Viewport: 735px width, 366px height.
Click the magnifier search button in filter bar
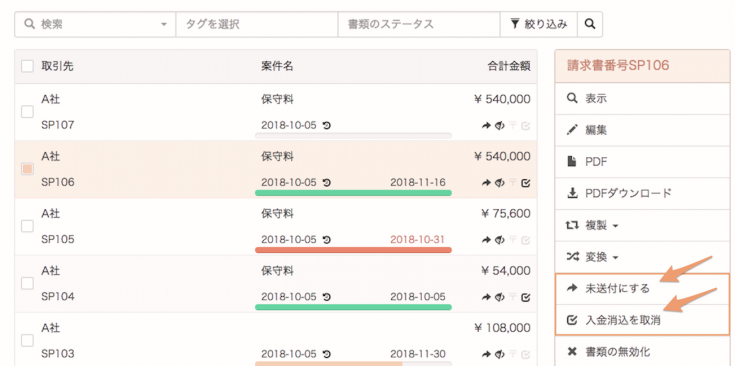pos(590,24)
